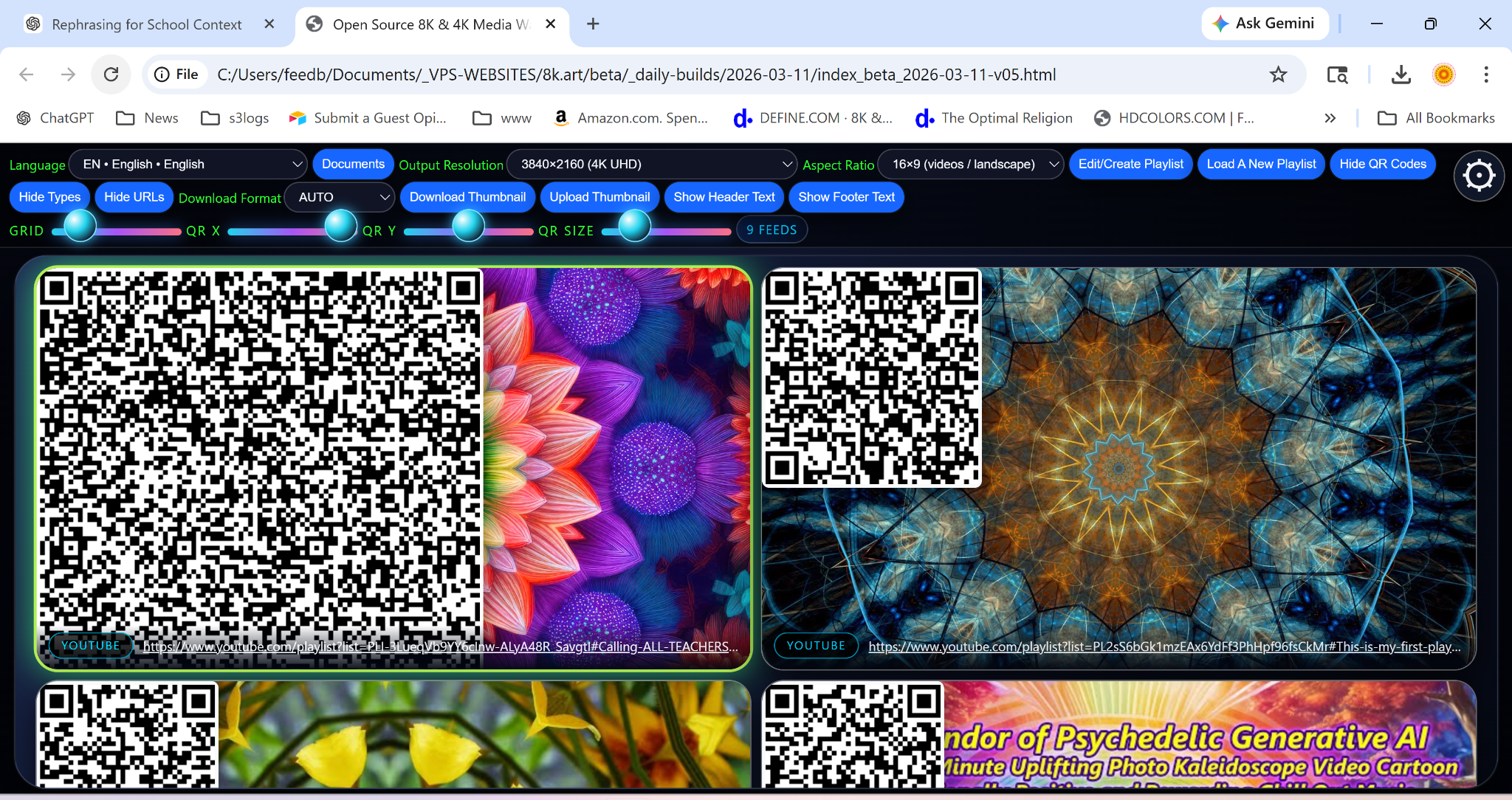
Task: Open the browser downloads icon
Action: pyautogui.click(x=1401, y=75)
